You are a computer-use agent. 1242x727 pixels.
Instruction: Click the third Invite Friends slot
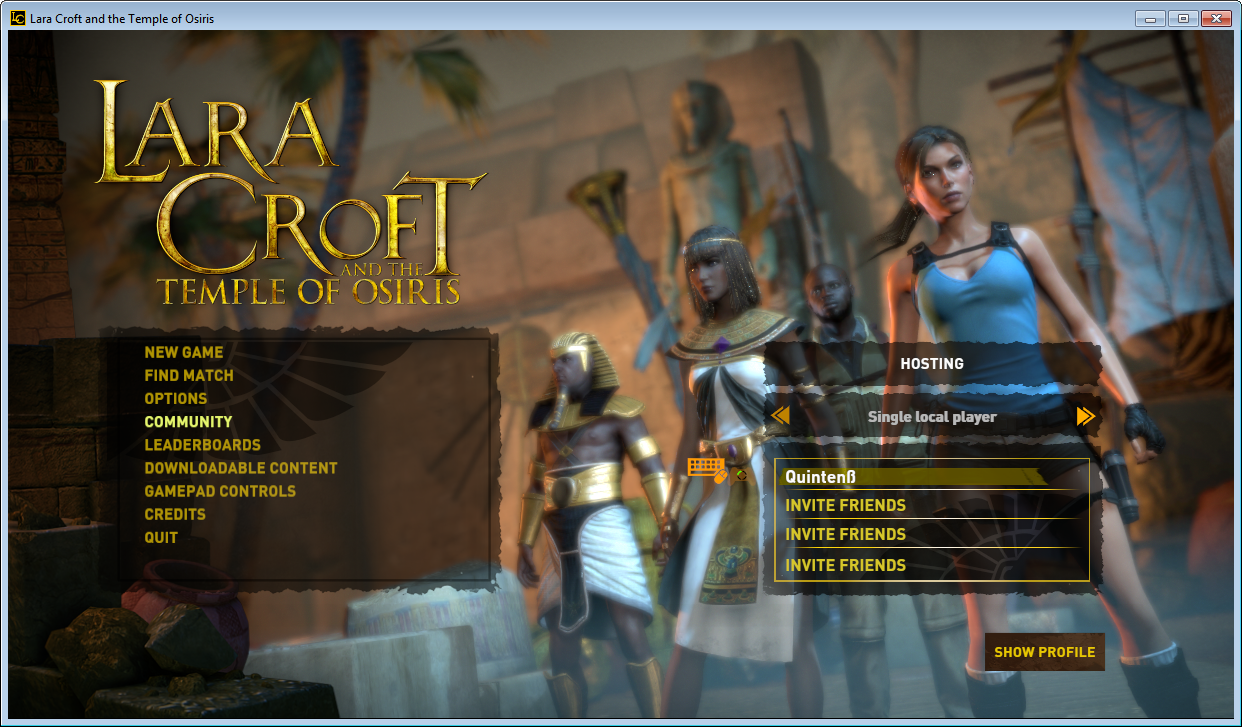point(932,565)
